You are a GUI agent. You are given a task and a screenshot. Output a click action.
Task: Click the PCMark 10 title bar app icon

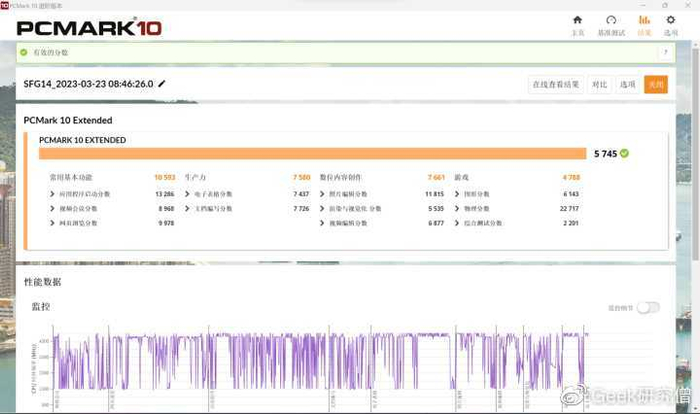4,5
